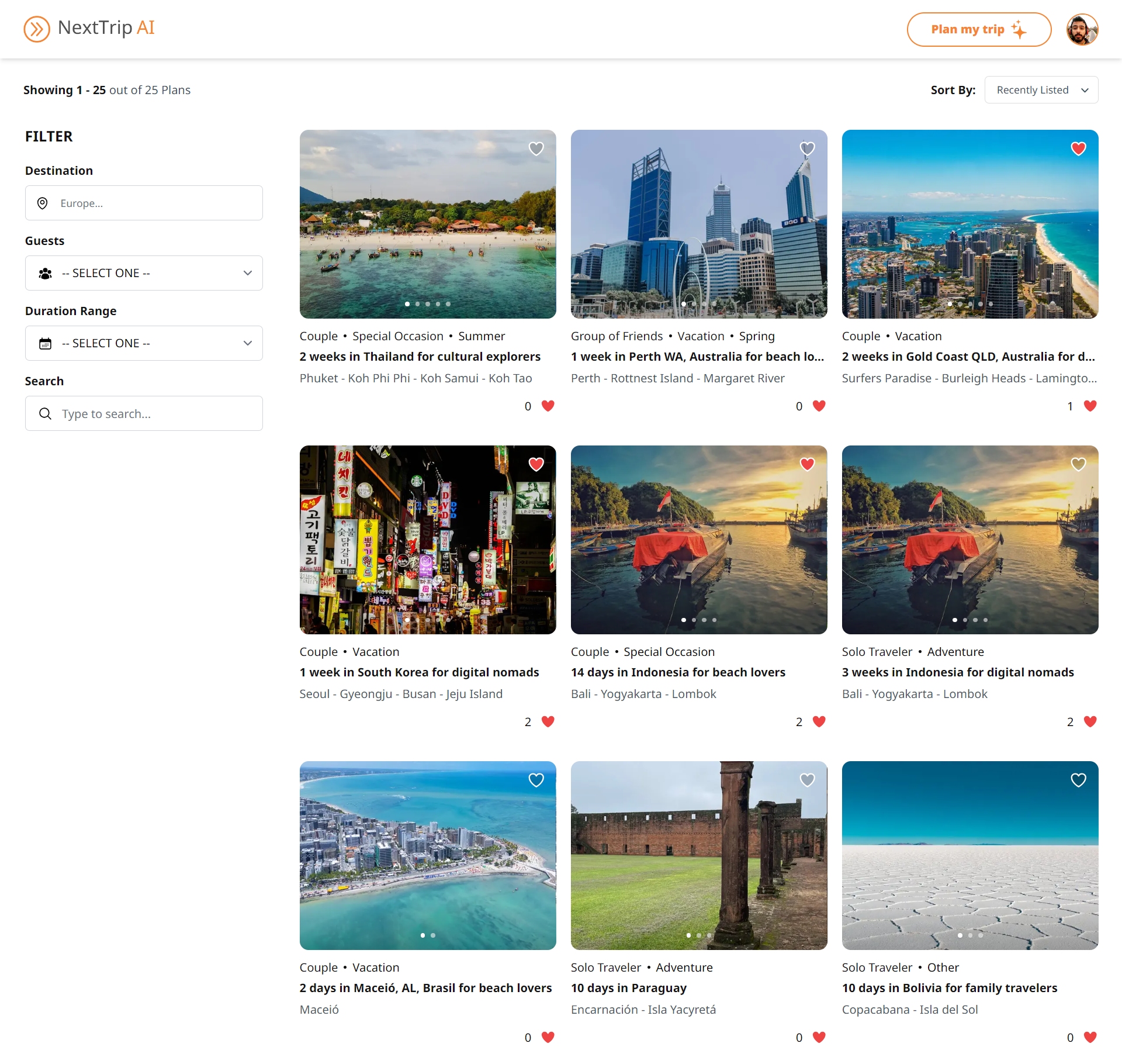Expand the Duration Range dropdown
Image resolution: width=1122 pixels, height=1064 pixels.
(144, 343)
